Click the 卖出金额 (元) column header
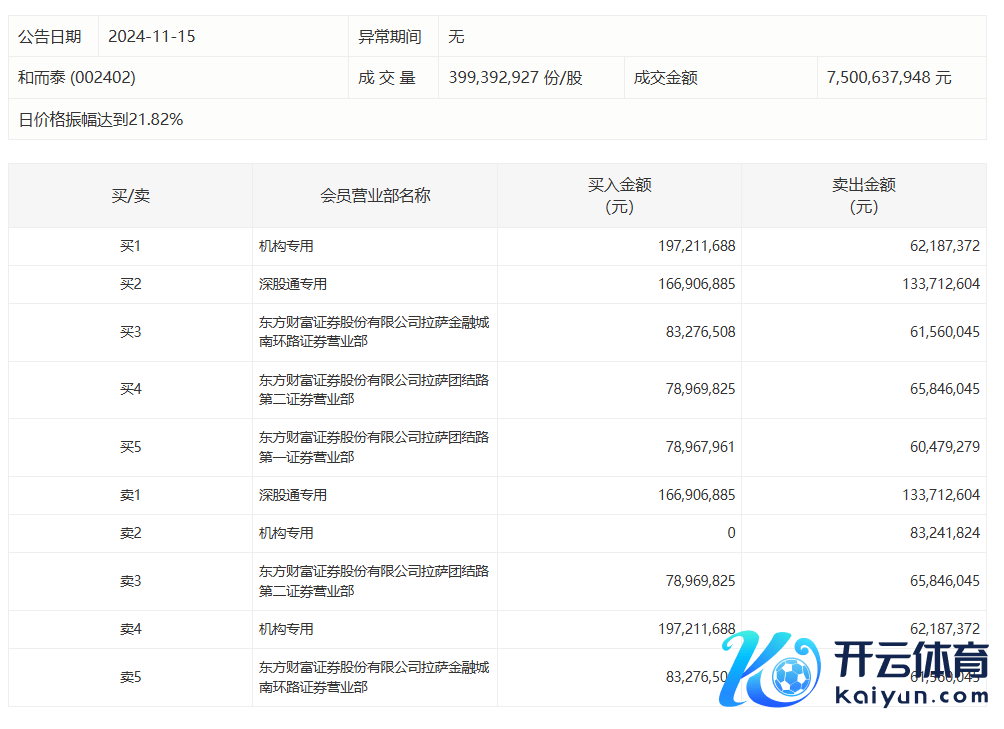This screenshot has height=729, width=1004. pyautogui.click(x=863, y=196)
